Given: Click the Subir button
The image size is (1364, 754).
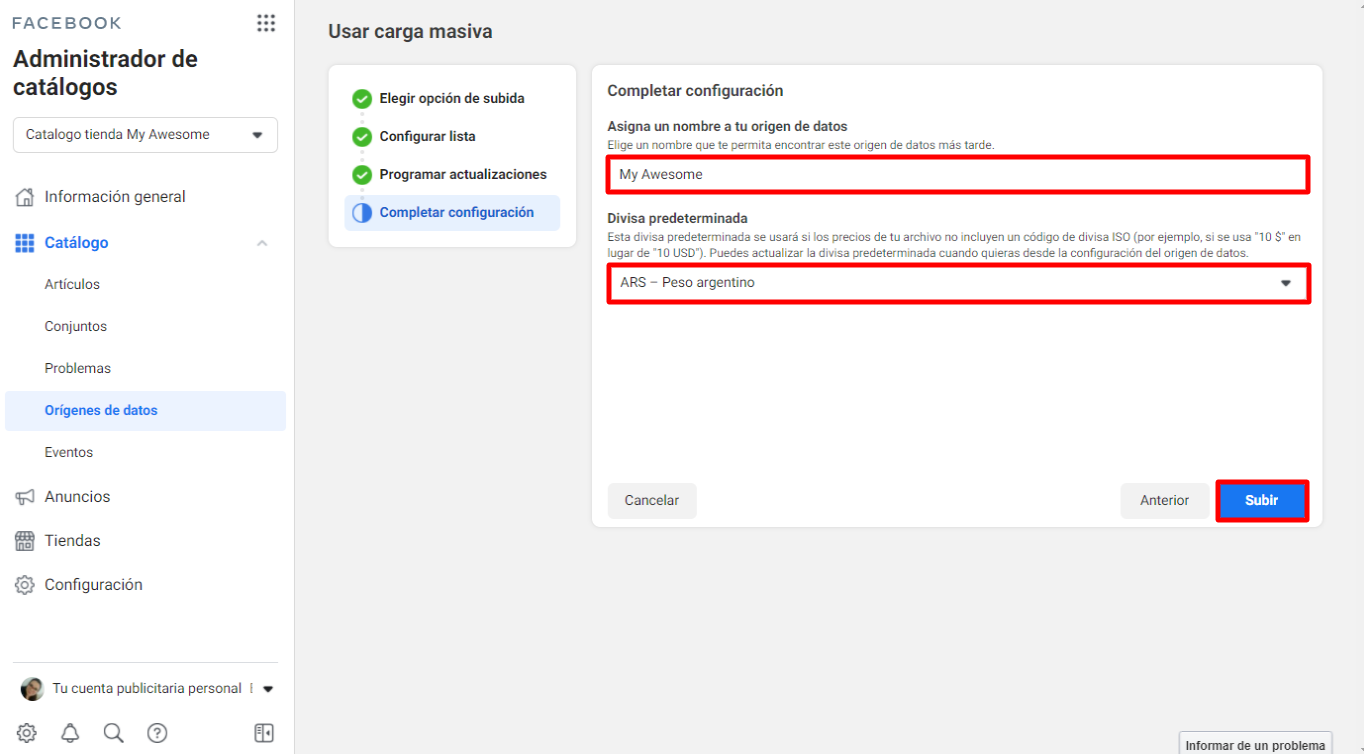Looking at the screenshot, I should tap(1262, 501).
